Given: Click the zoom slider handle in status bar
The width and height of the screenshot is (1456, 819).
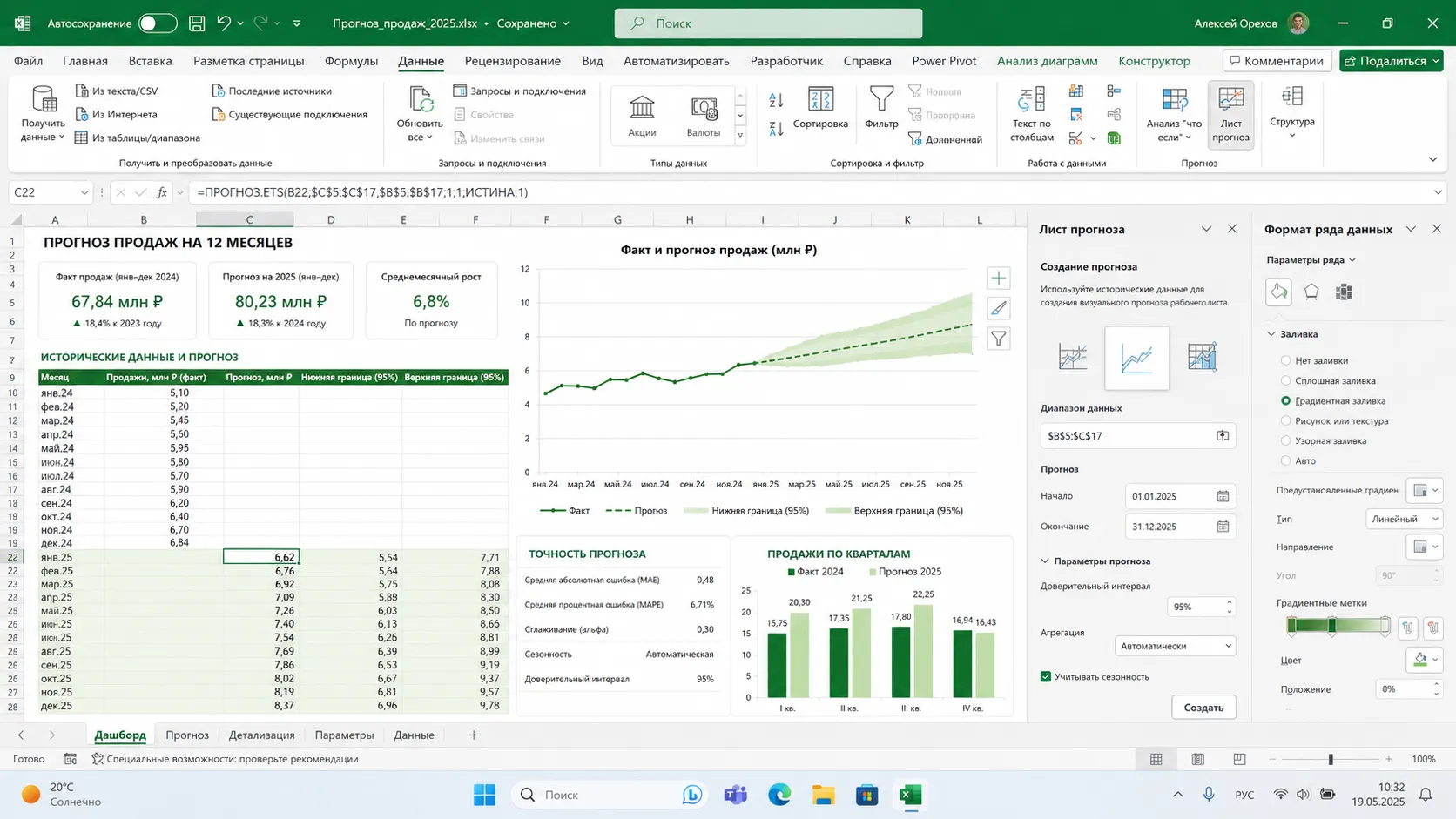Looking at the screenshot, I should pyautogui.click(x=1331, y=759).
